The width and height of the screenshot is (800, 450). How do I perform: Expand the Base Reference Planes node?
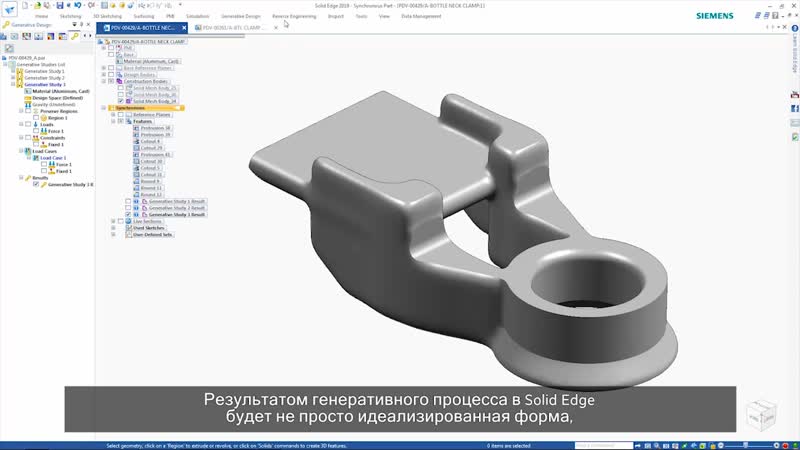104,68
